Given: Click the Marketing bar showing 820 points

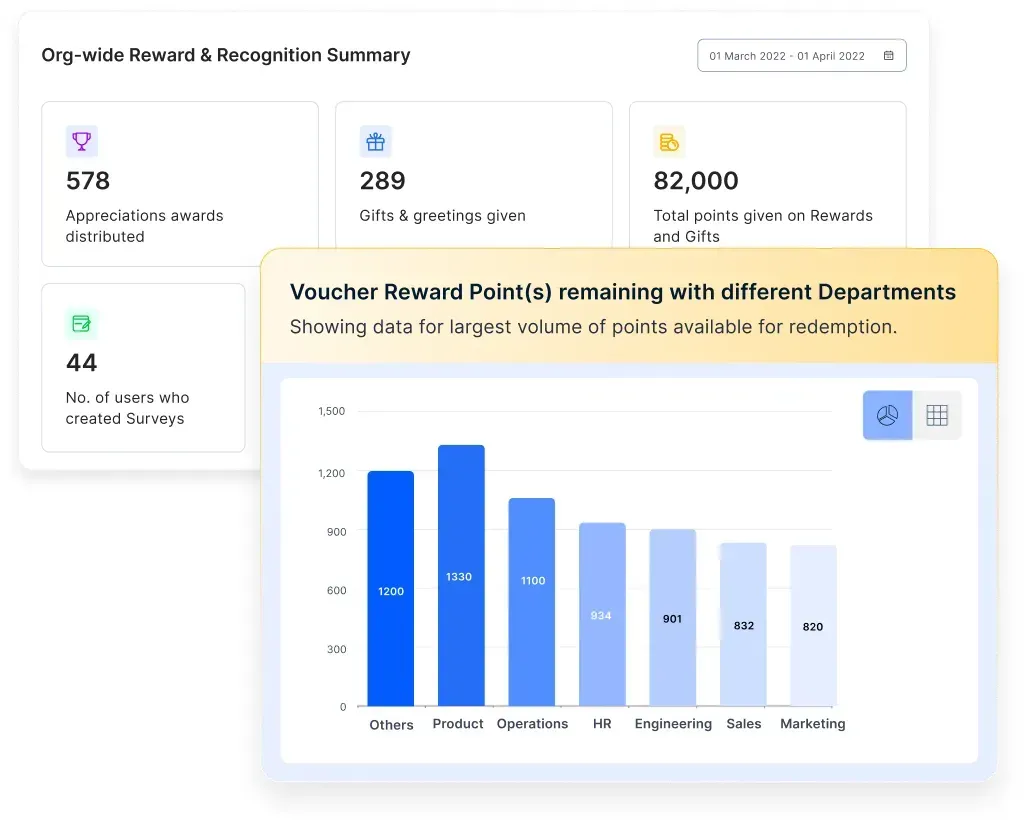Looking at the screenshot, I should (812, 625).
